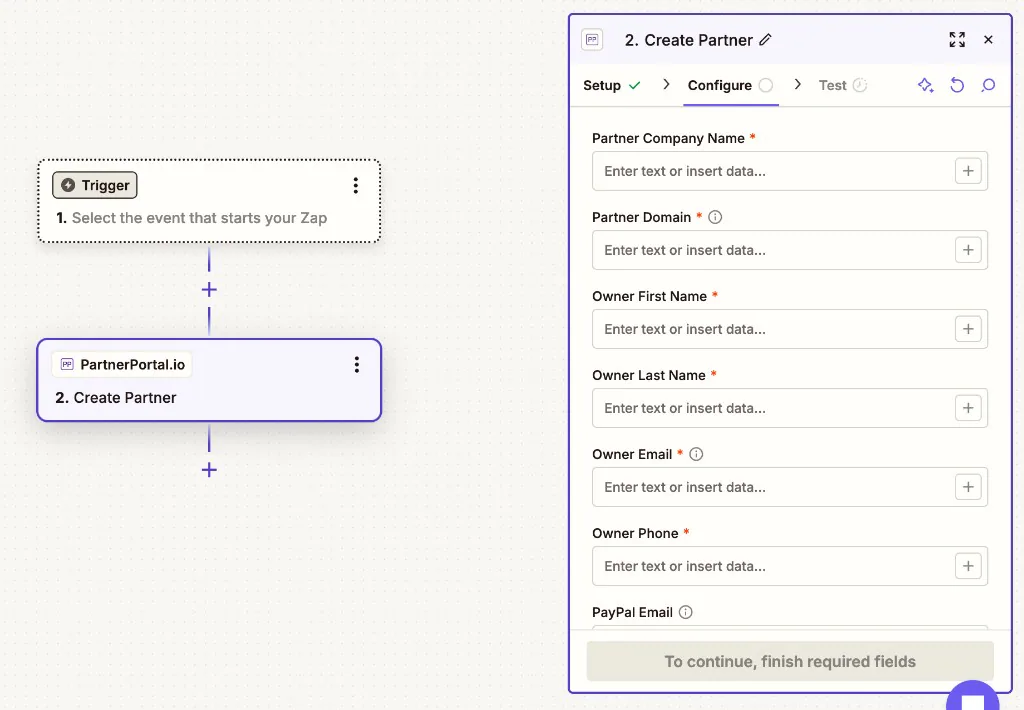Insert data with plus button for Partner Company Name
The image size is (1024, 710).
(968, 171)
